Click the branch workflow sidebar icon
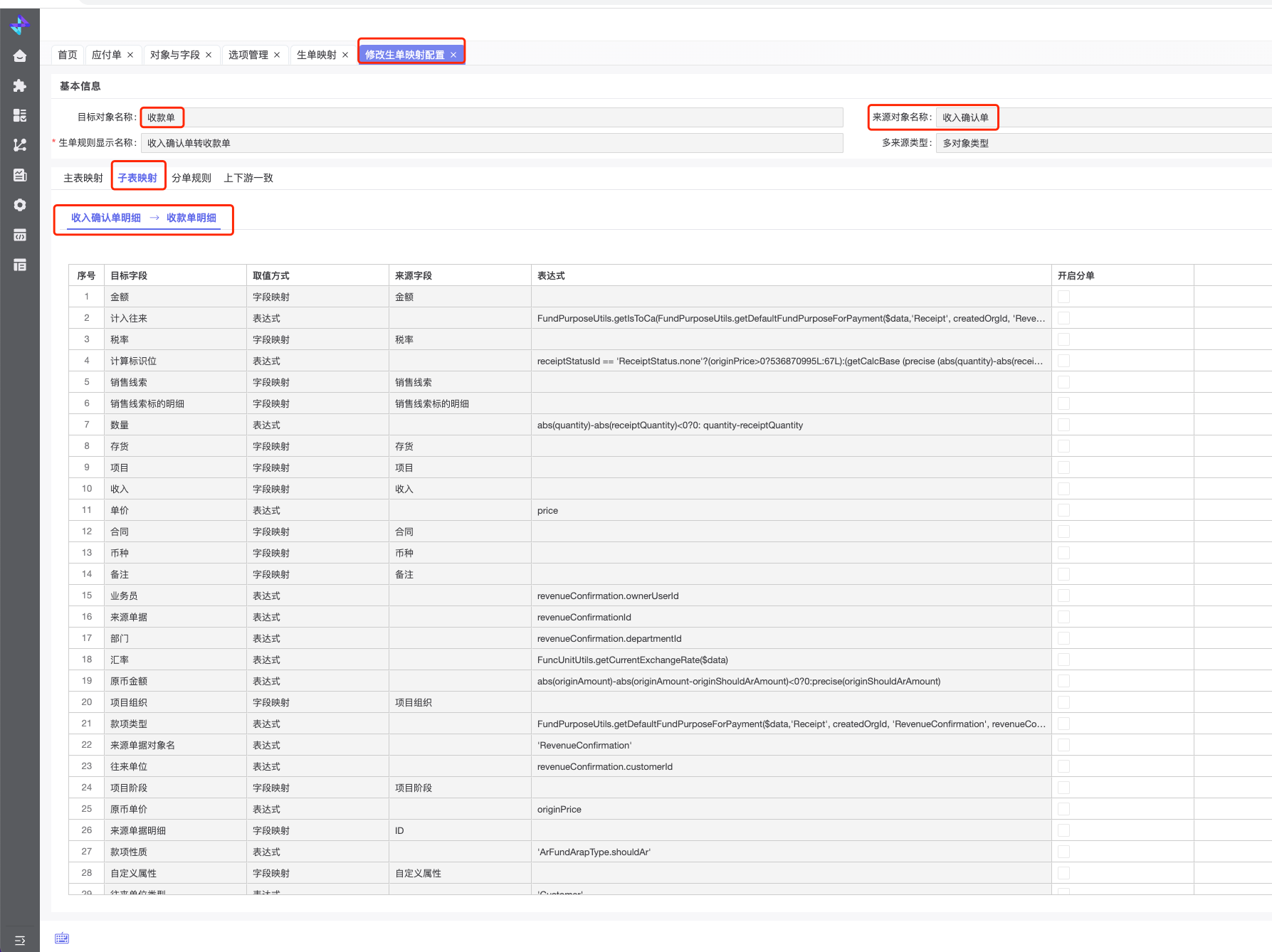1272x952 pixels. [20, 145]
